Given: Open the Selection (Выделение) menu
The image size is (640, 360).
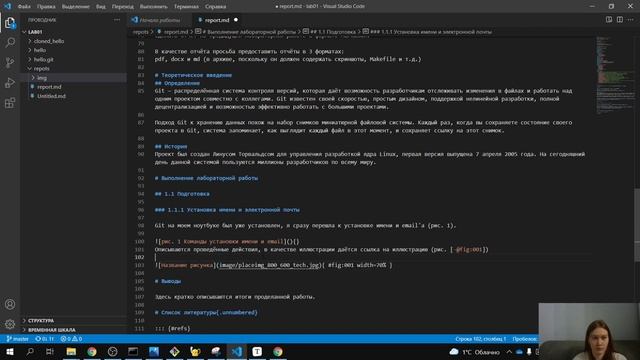Looking at the screenshot, I should coord(76,7).
